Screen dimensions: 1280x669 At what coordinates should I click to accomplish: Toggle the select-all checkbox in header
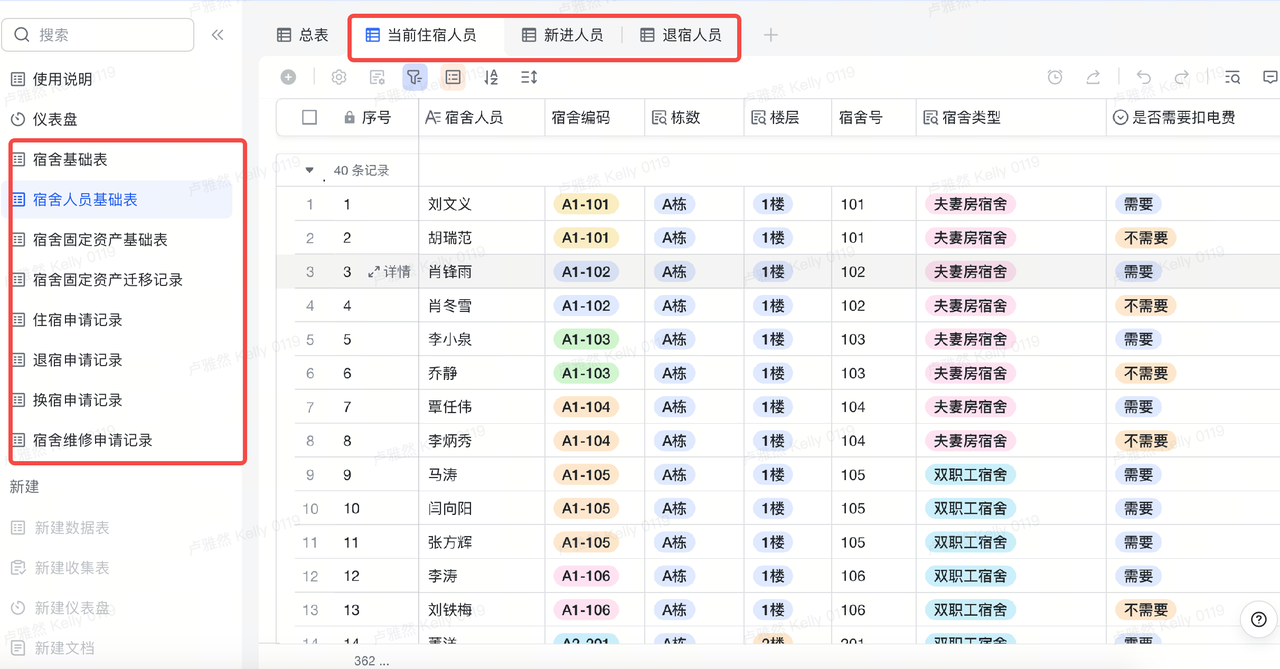pyautogui.click(x=309, y=117)
